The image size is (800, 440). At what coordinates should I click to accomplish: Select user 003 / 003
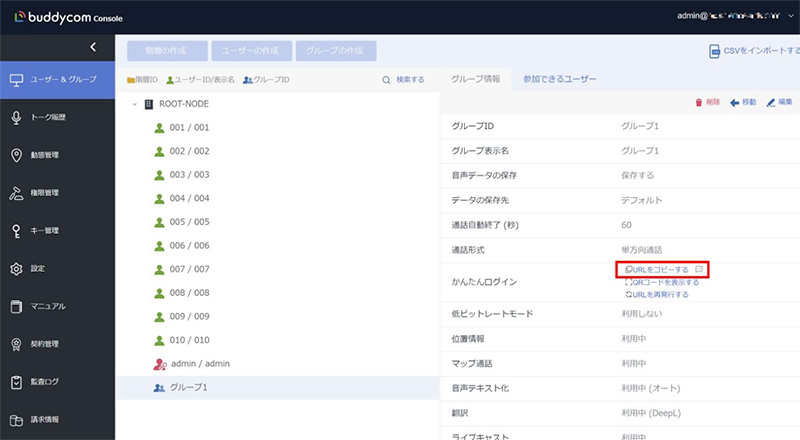tap(189, 175)
